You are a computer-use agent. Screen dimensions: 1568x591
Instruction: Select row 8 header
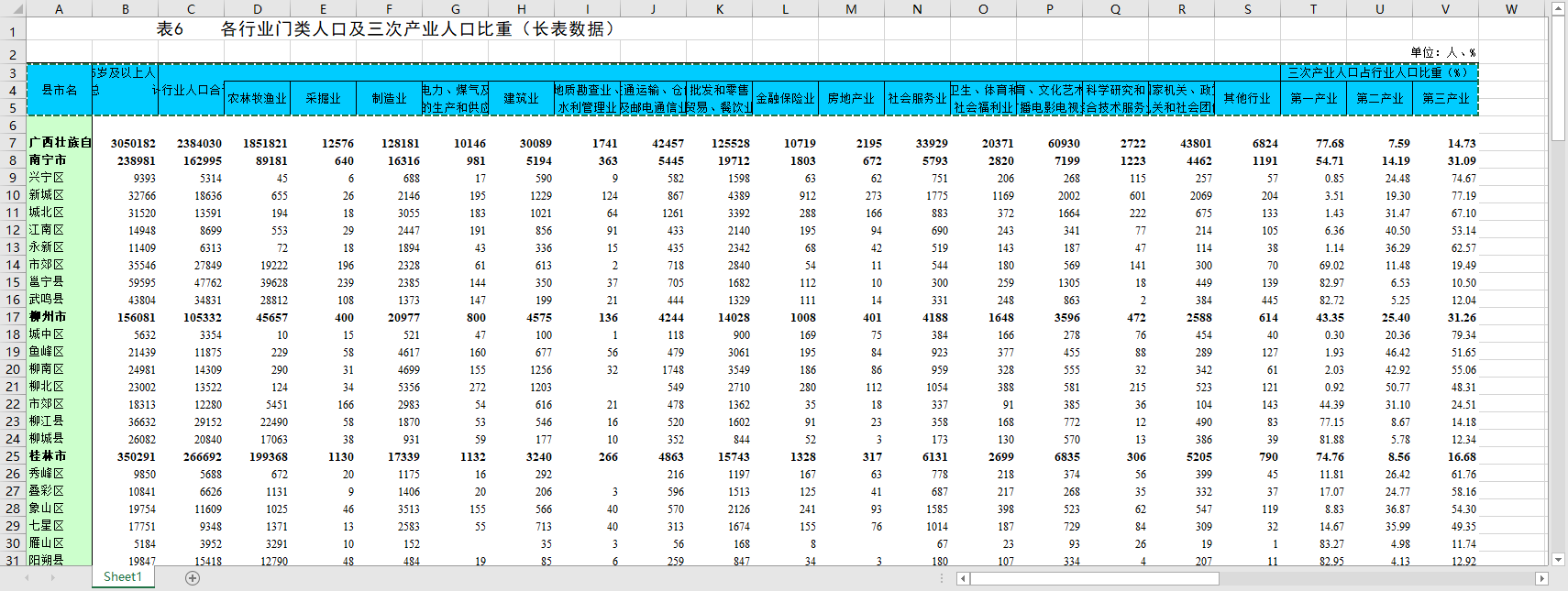13,160
